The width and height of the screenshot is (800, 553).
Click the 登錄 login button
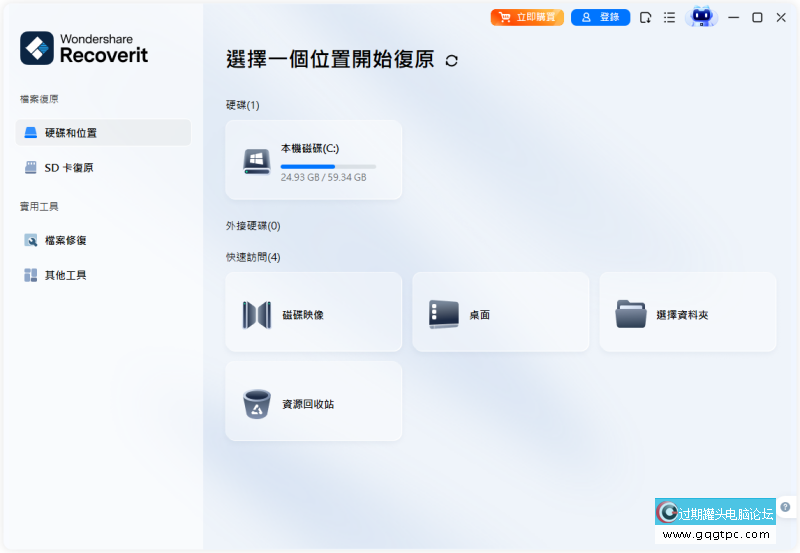click(600, 17)
